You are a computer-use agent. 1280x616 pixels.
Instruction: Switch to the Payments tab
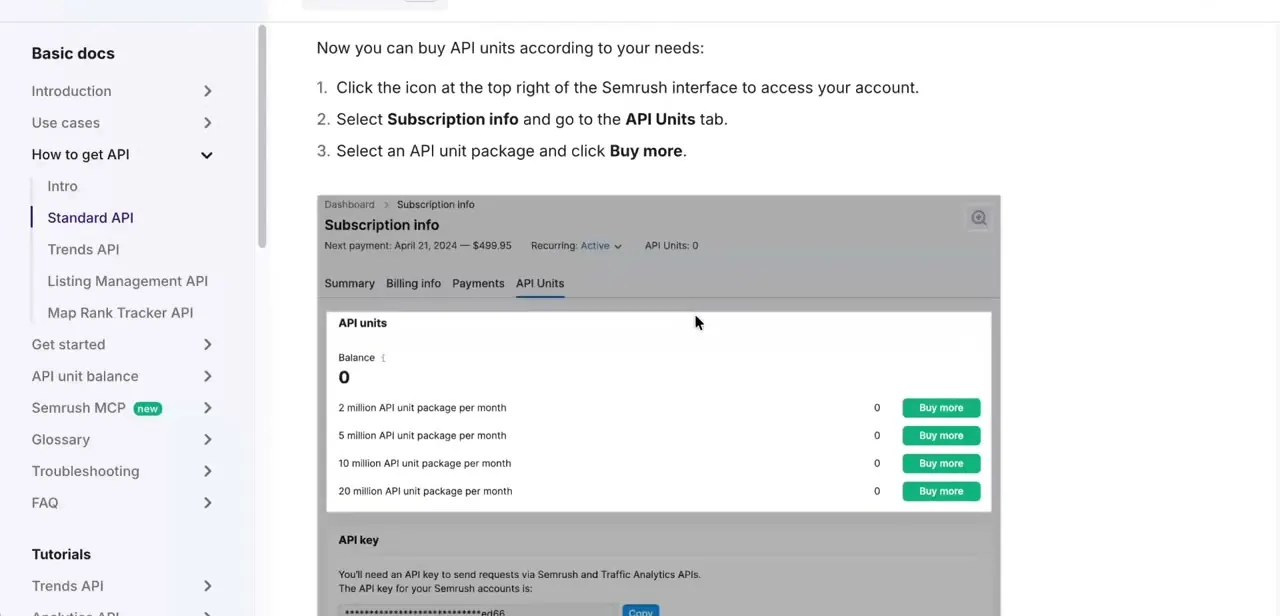[x=478, y=284]
